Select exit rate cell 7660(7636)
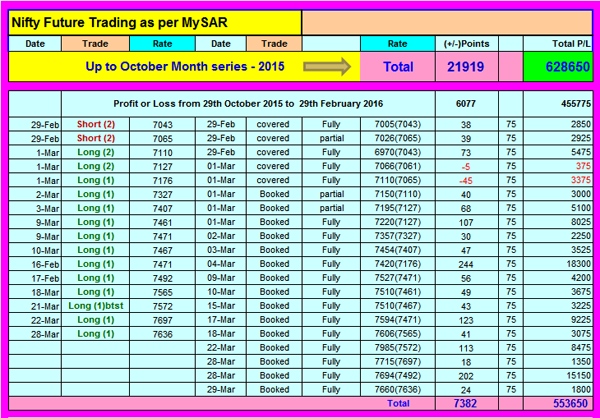600x418 pixels. (x=398, y=390)
